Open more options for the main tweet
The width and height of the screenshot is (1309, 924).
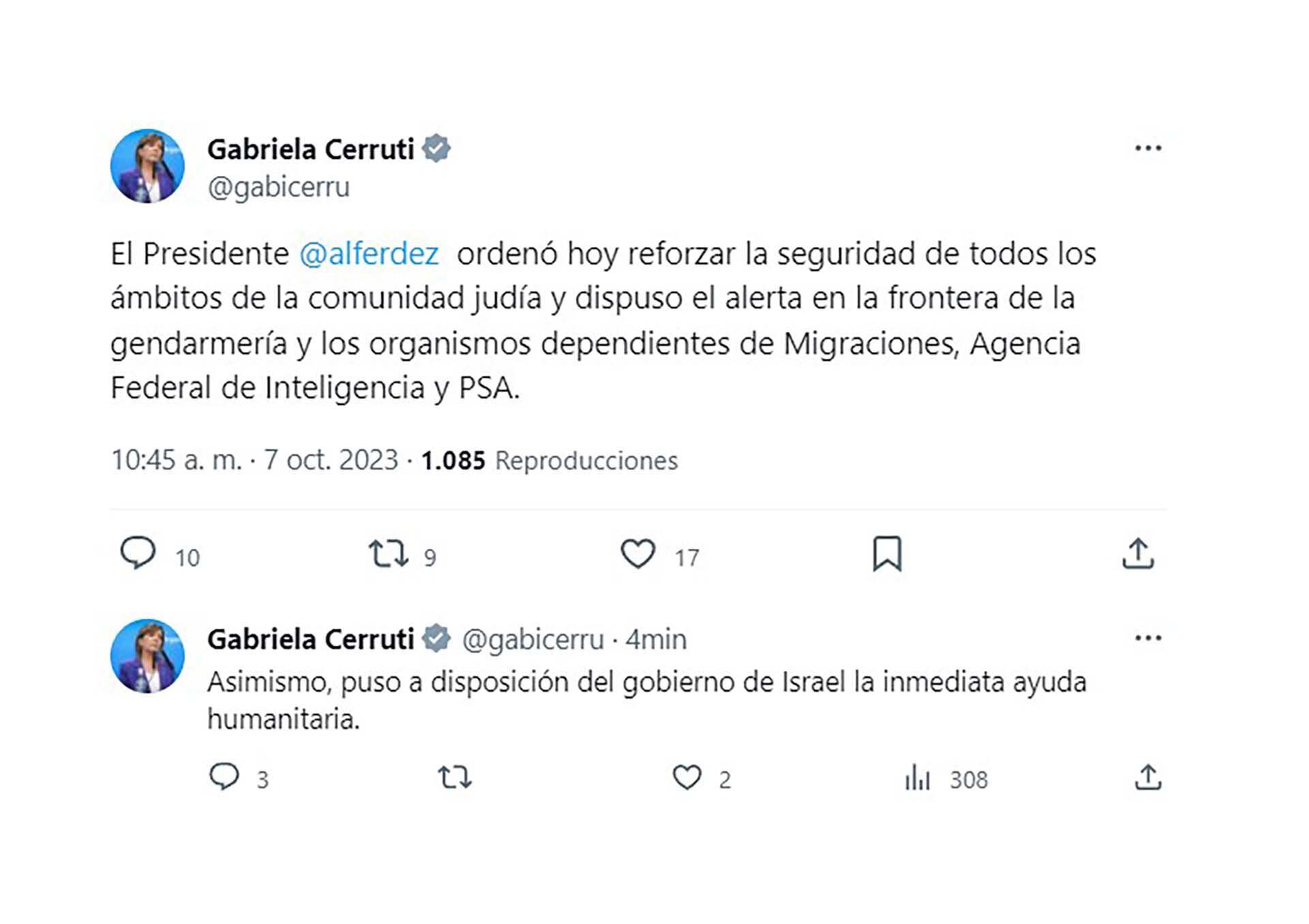(x=1148, y=148)
